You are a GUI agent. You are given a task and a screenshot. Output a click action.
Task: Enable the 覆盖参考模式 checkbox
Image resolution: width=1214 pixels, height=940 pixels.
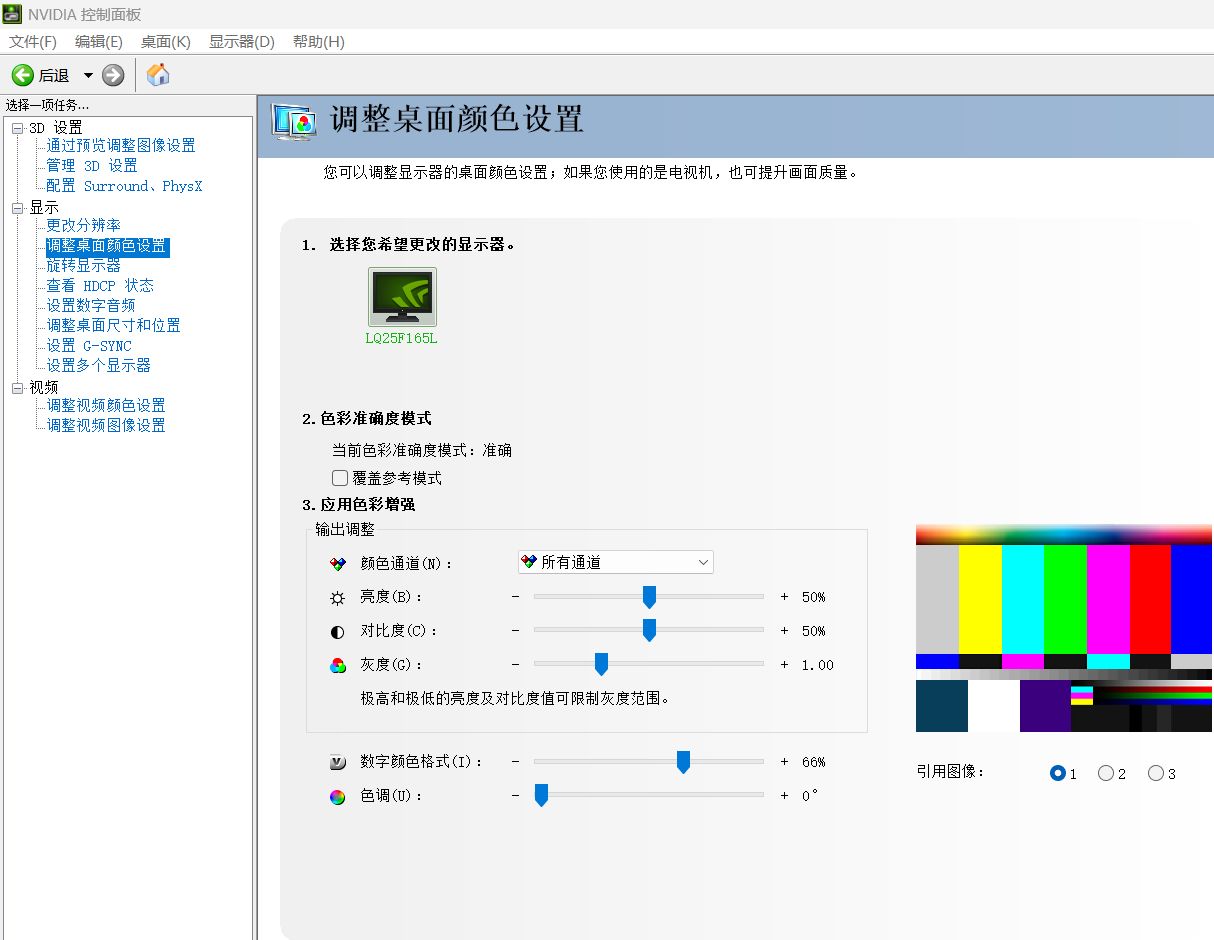click(x=340, y=478)
